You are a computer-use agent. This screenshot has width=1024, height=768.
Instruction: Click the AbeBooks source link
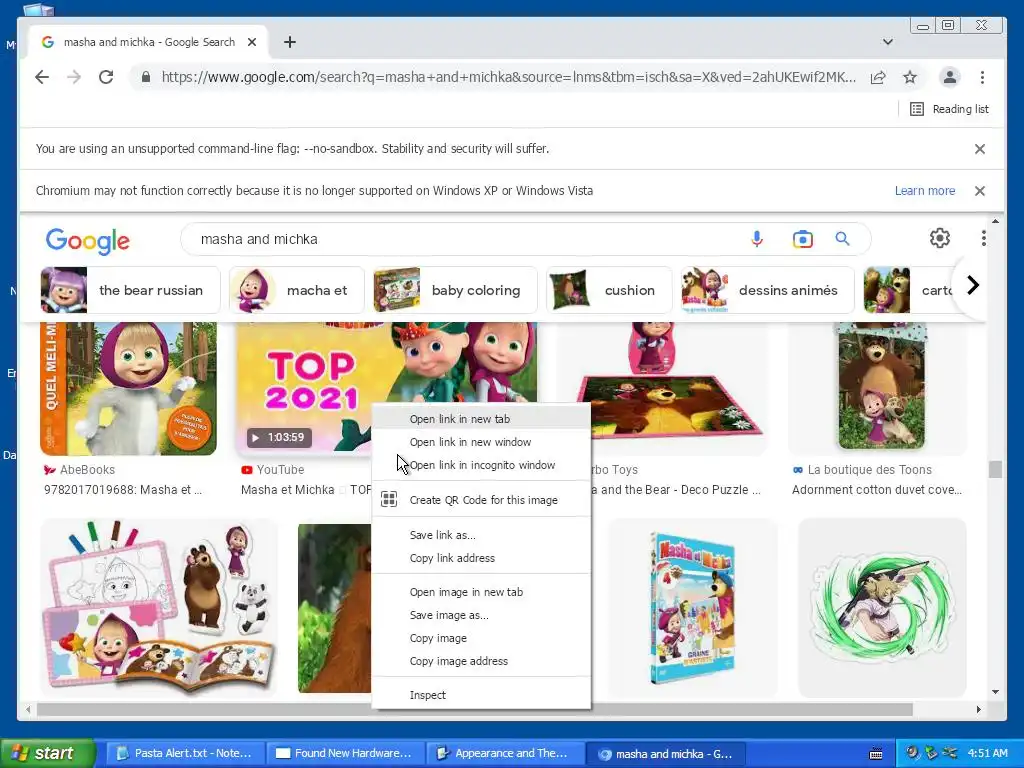(x=79, y=470)
